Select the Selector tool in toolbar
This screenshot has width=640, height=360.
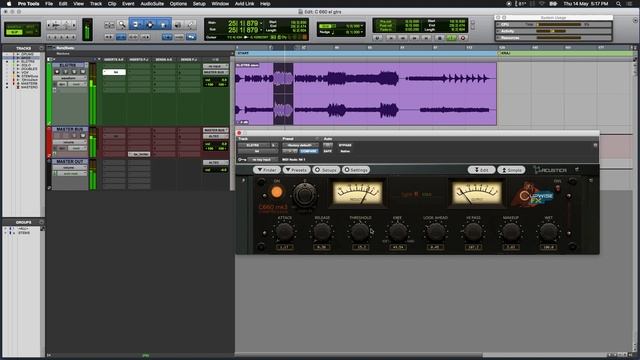coord(150,24)
